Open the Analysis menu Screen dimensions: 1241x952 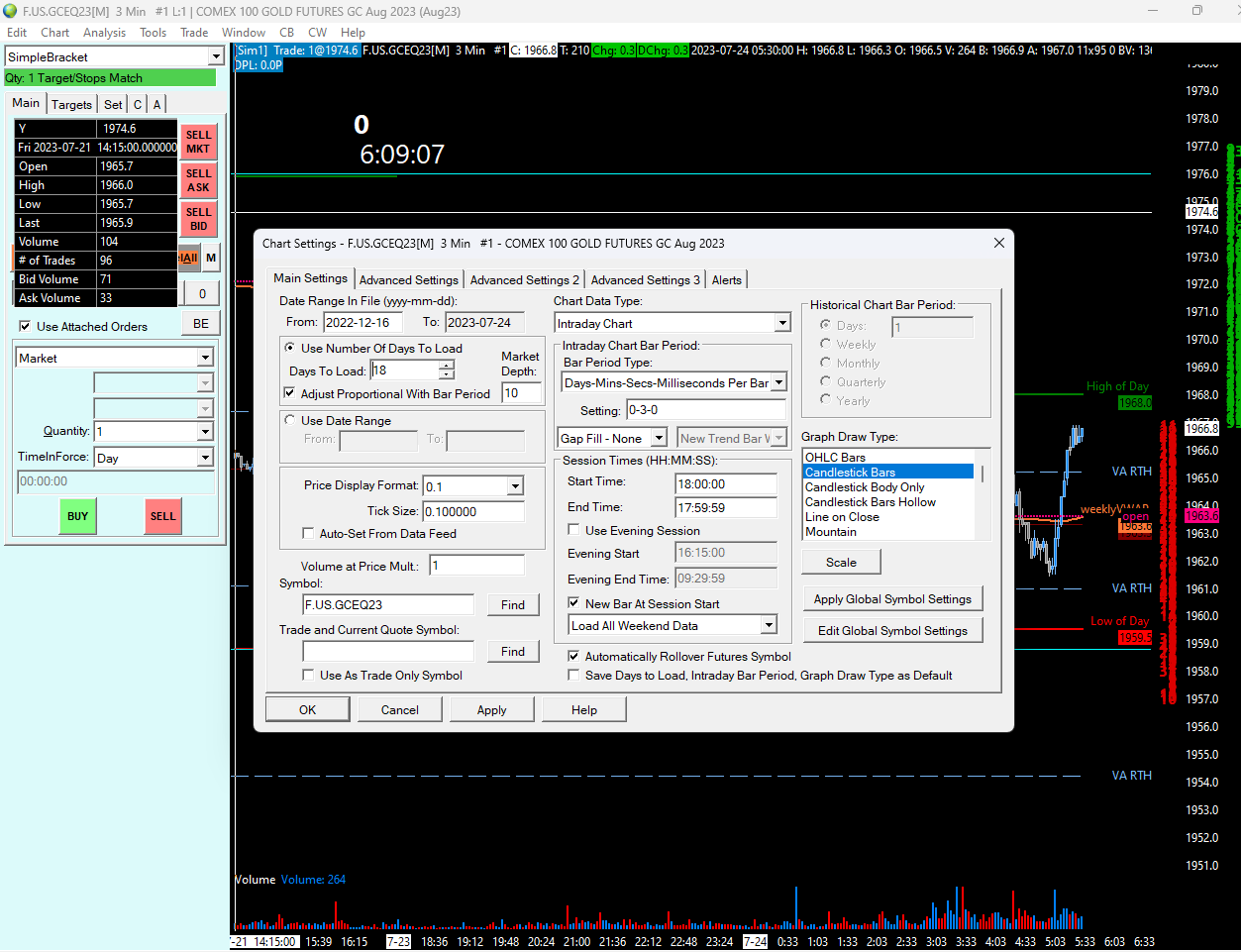coord(104,32)
